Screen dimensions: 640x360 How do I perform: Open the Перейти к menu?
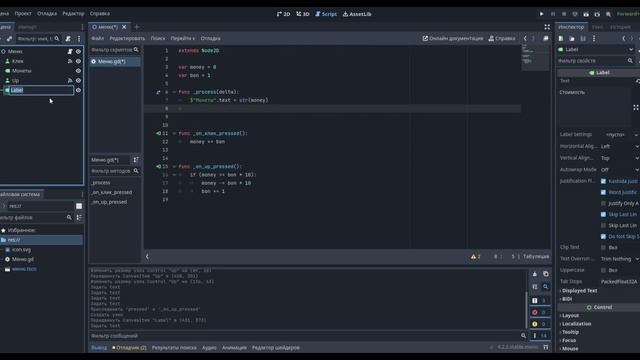pos(182,38)
